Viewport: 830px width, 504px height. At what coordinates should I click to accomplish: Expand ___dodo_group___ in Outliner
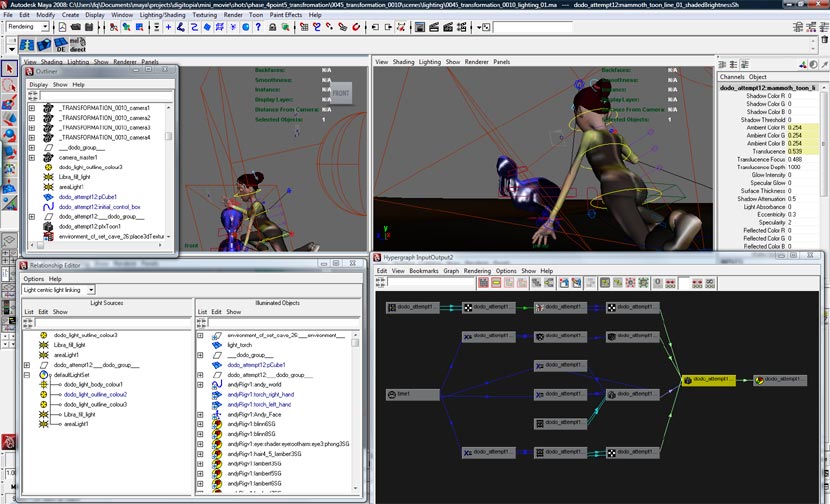32,148
